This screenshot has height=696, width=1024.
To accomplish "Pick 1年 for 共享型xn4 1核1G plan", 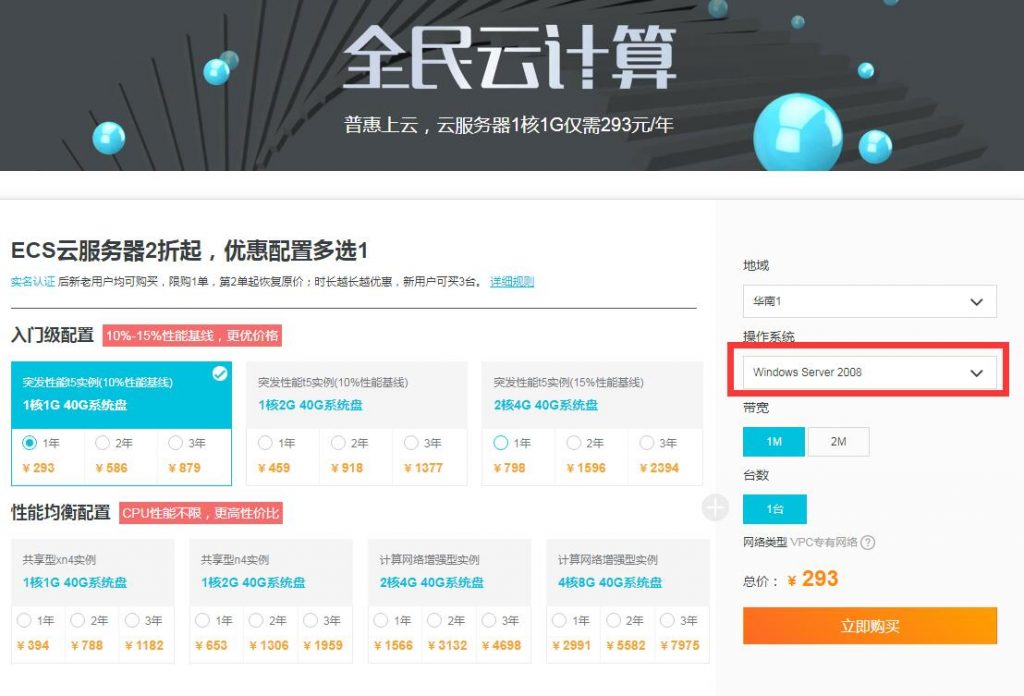I will tap(23, 621).
